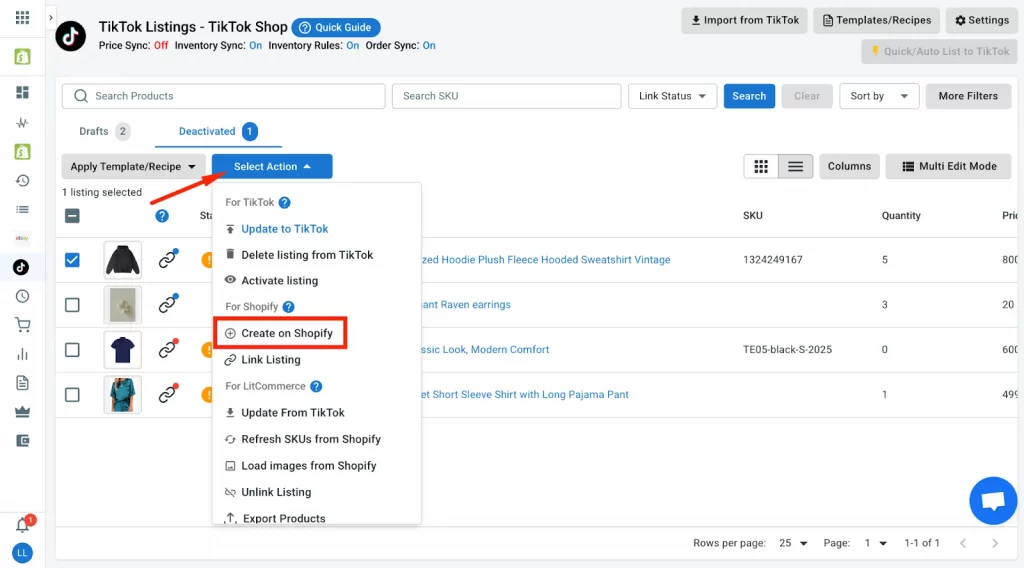The image size is (1024, 568).
Task: Open the document page icon in sidebar
Action: click(22, 383)
